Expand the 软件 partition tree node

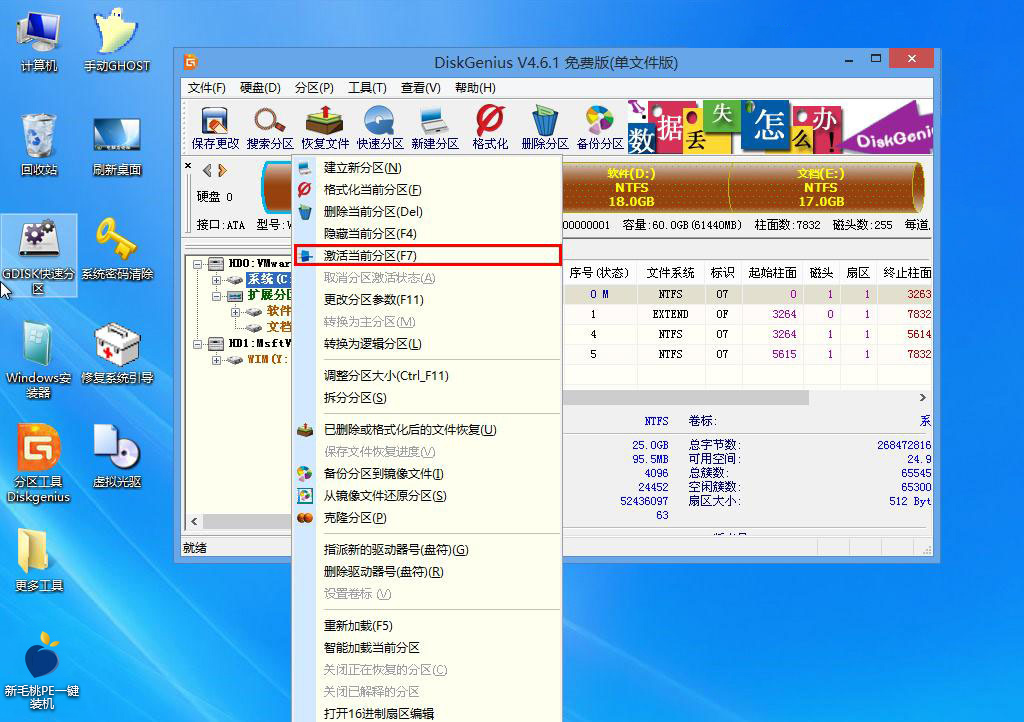(x=235, y=312)
